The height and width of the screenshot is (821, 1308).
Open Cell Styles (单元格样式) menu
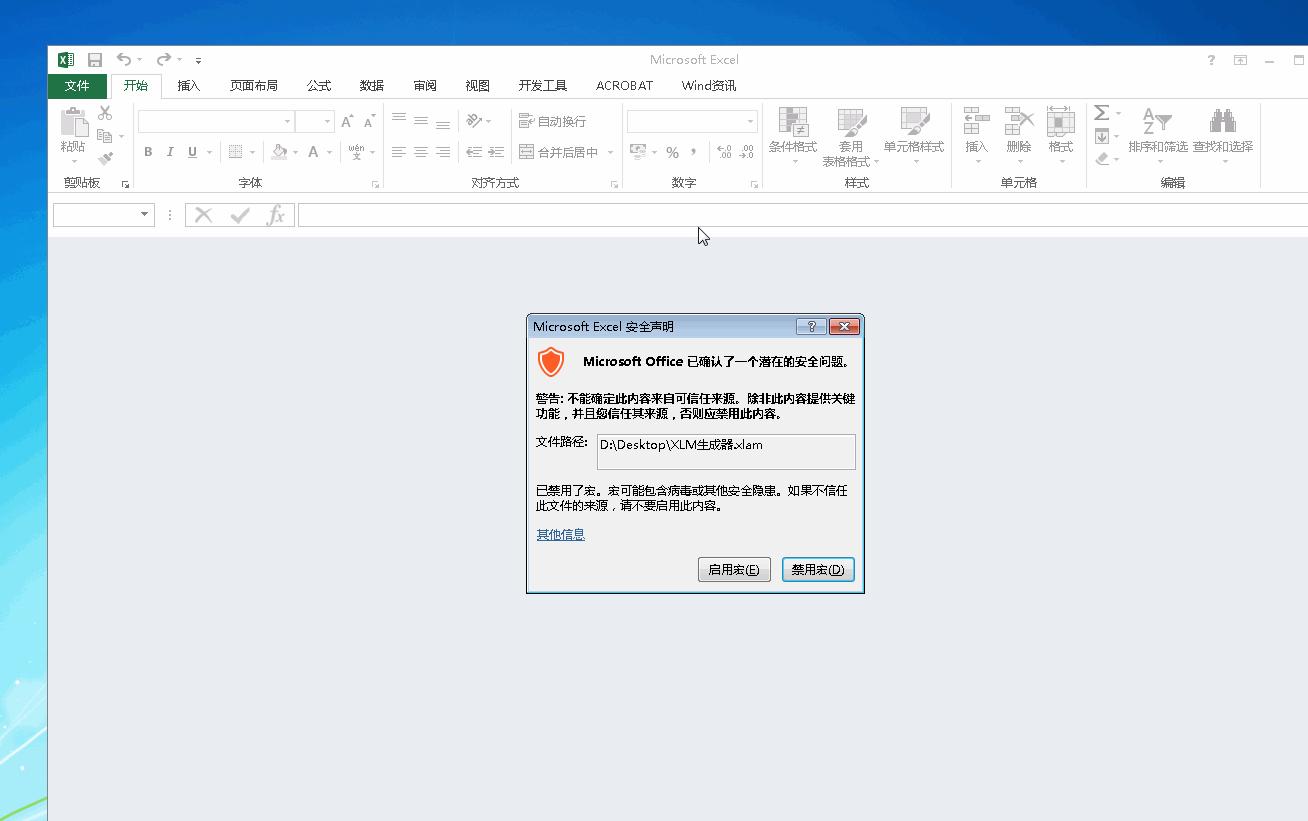(x=914, y=136)
